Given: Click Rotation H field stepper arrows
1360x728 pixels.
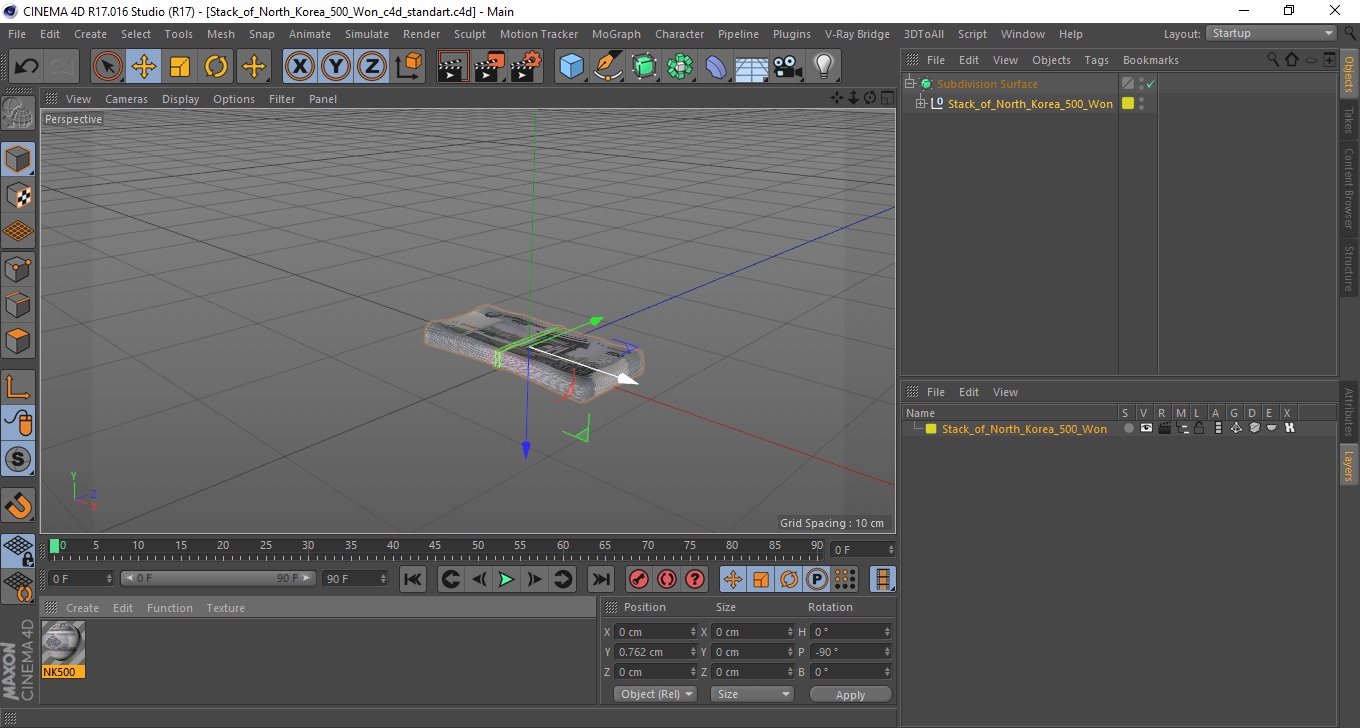Looking at the screenshot, I should click(x=887, y=632).
